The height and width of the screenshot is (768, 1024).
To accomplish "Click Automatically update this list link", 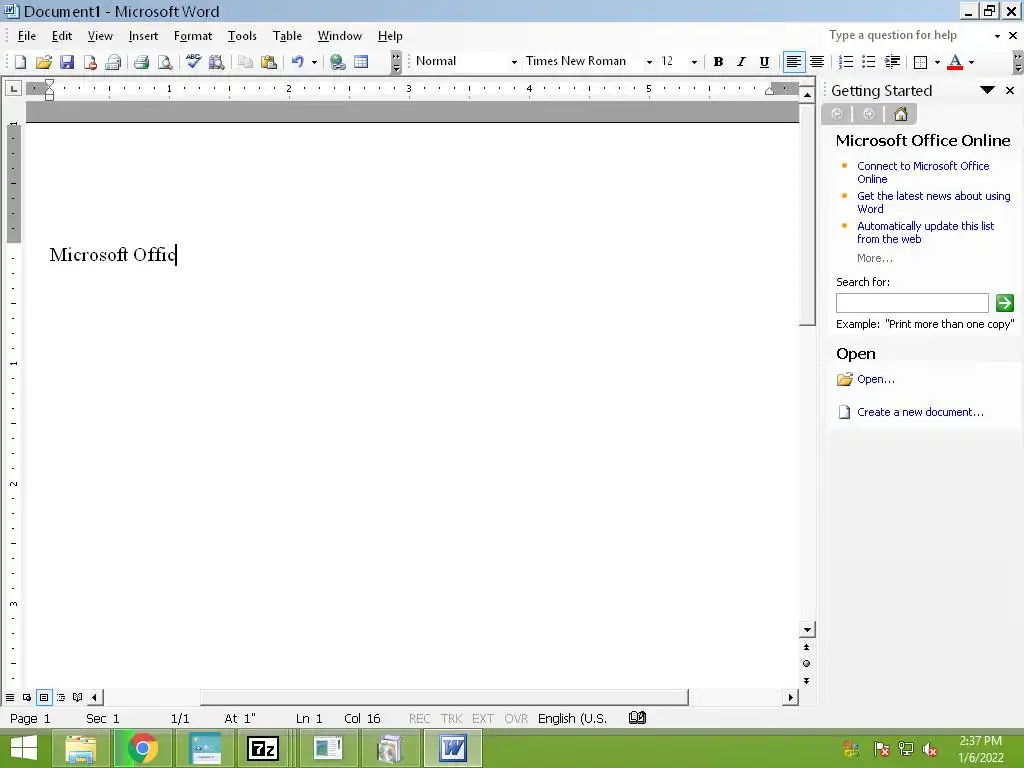I will 925,232.
